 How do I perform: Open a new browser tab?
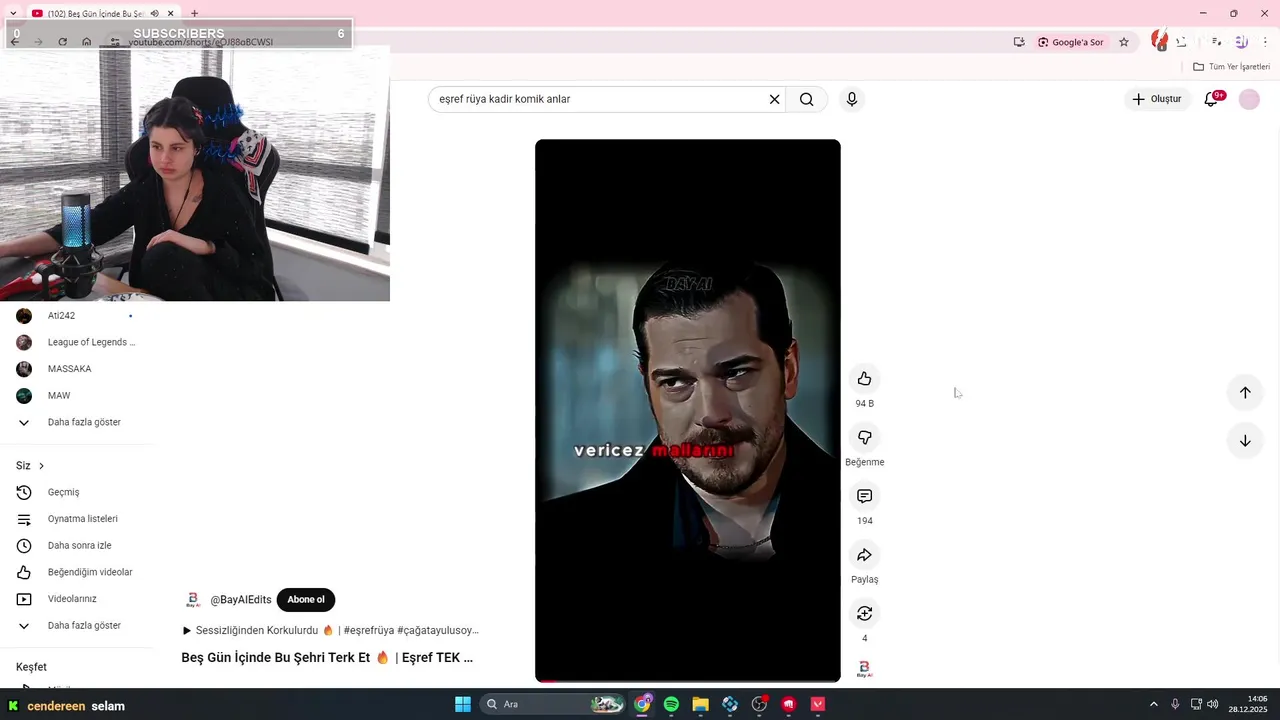click(194, 13)
